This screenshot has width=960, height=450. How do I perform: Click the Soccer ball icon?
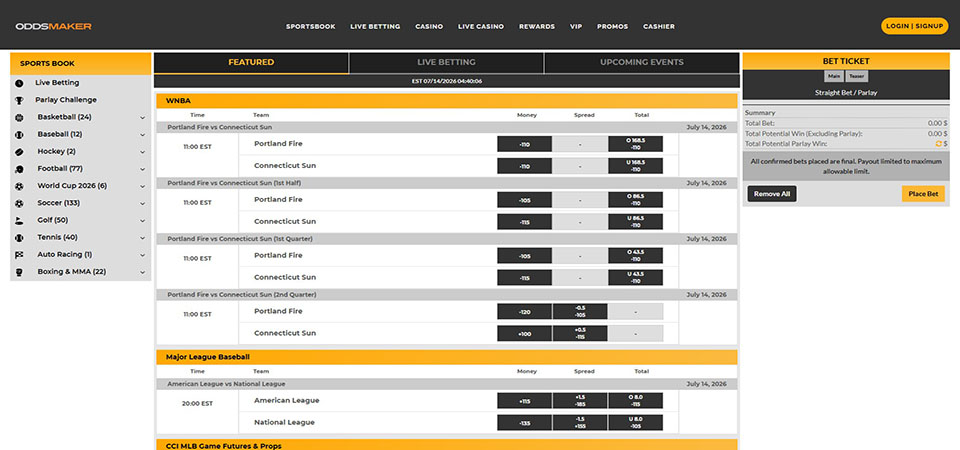coord(20,203)
